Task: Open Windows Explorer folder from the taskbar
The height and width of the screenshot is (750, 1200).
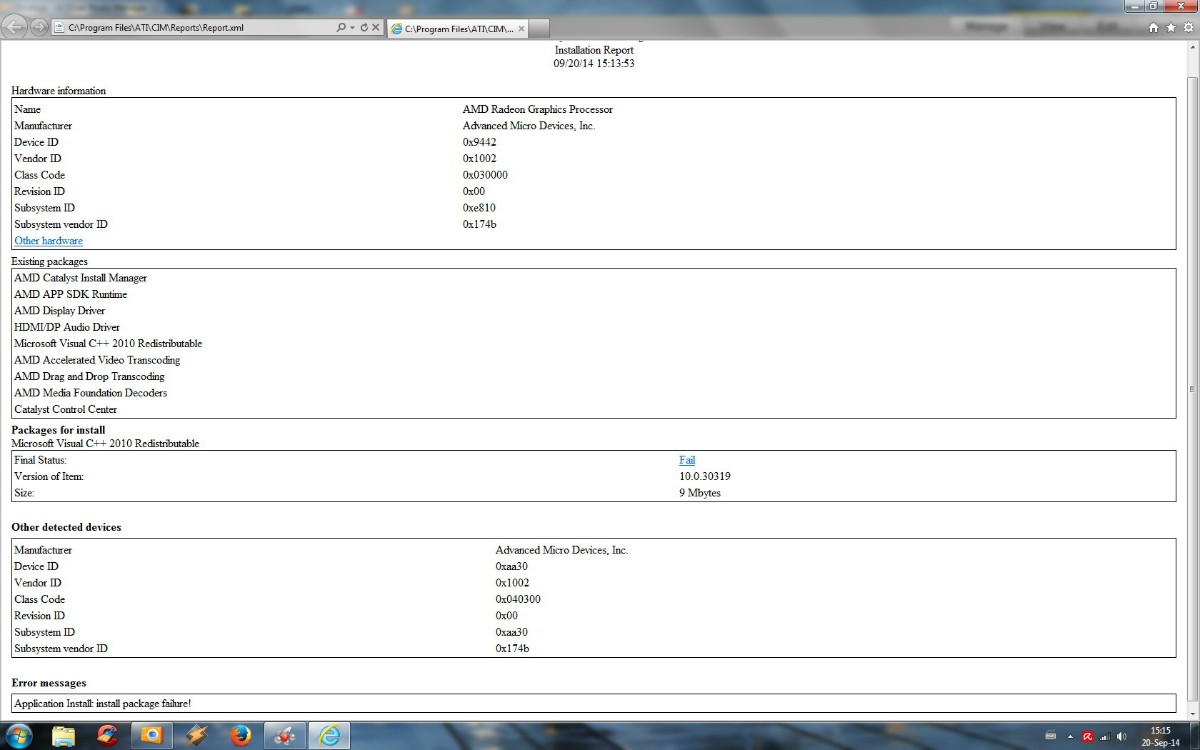Action: pos(64,736)
